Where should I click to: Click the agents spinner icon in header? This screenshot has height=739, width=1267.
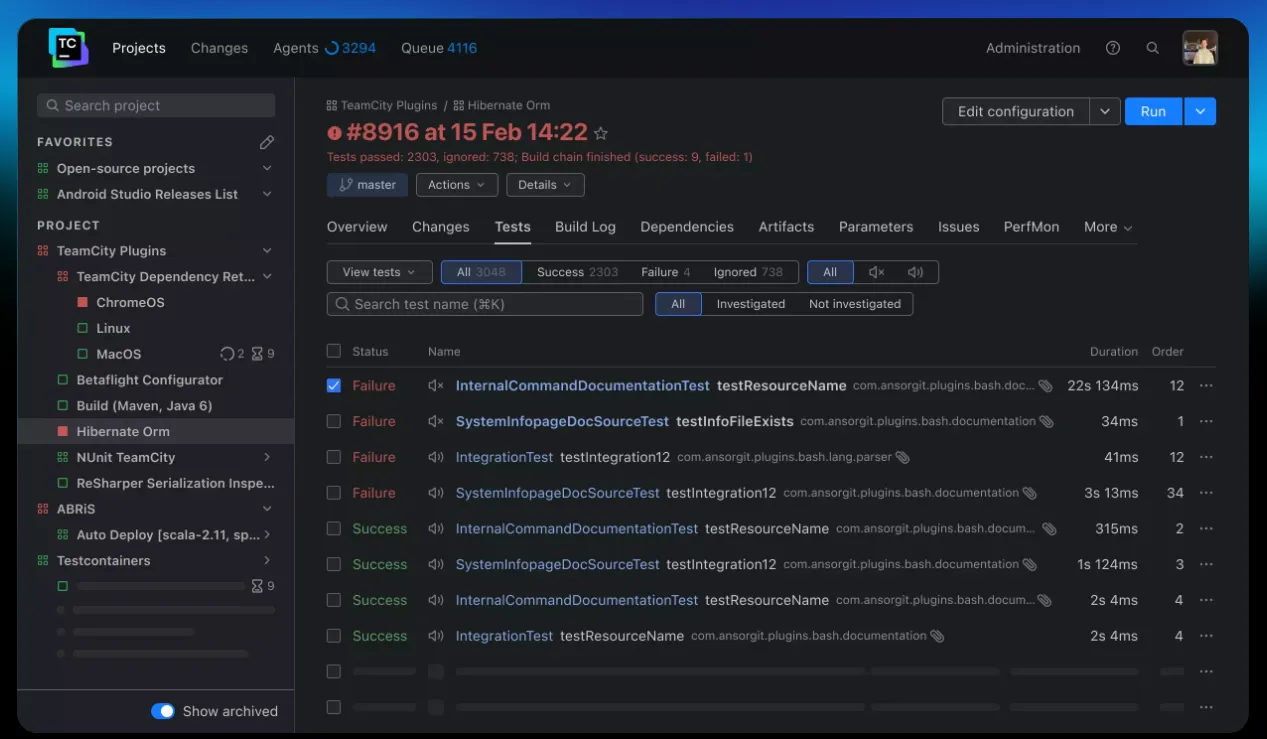tap(331, 48)
